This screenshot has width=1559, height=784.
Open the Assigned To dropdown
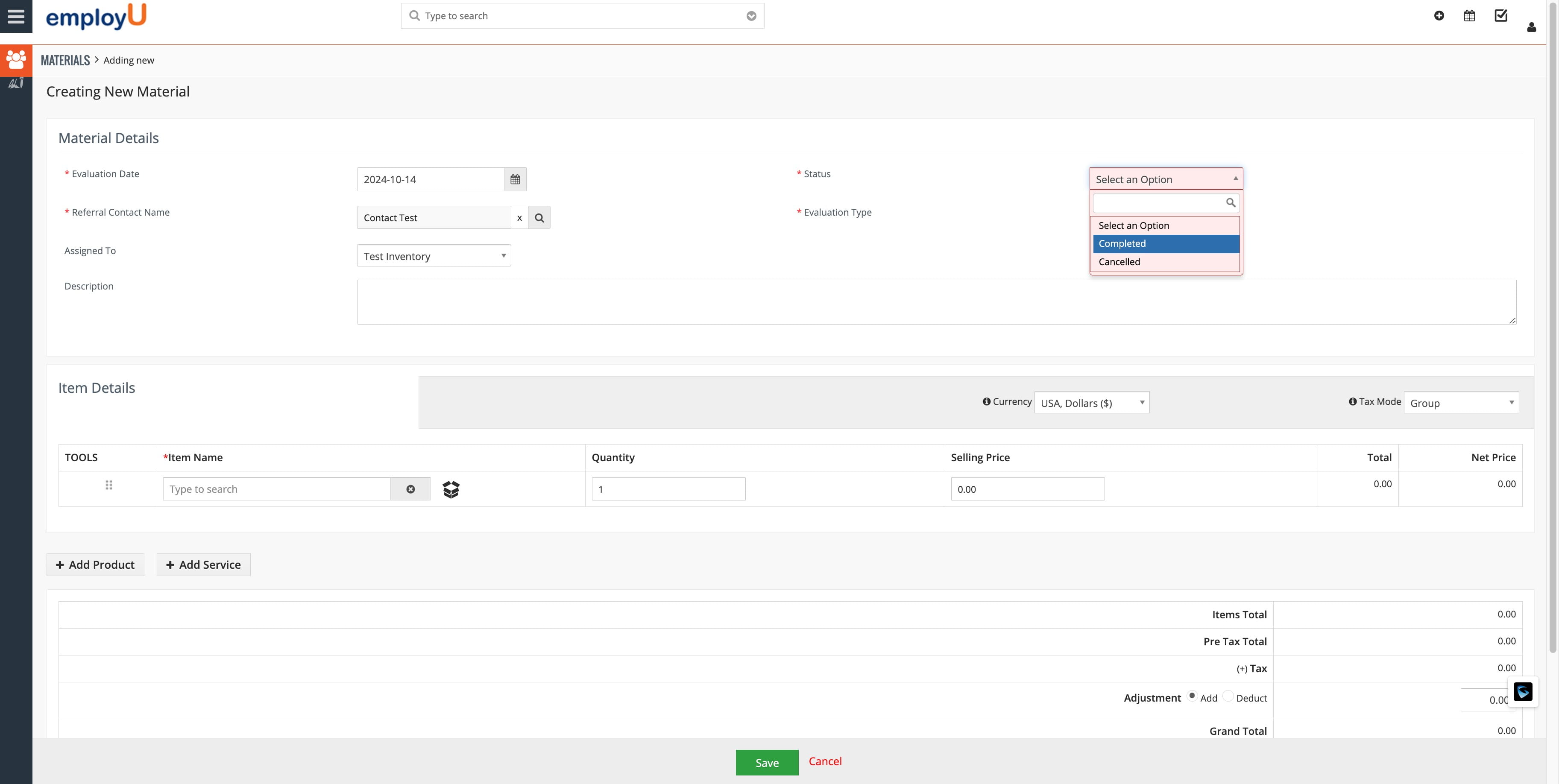pos(434,256)
